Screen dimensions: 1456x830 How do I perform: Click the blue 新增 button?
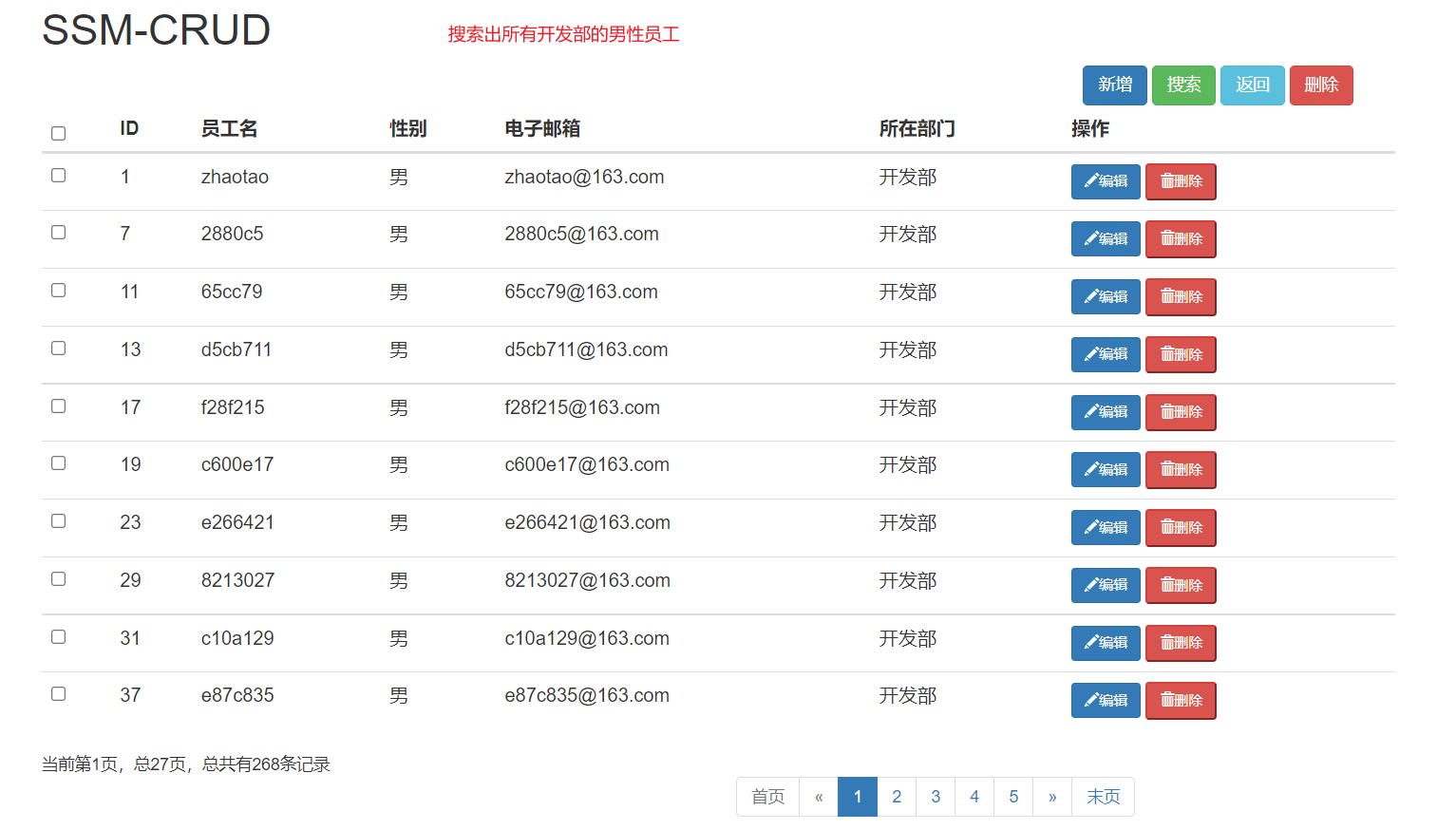coord(1114,85)
